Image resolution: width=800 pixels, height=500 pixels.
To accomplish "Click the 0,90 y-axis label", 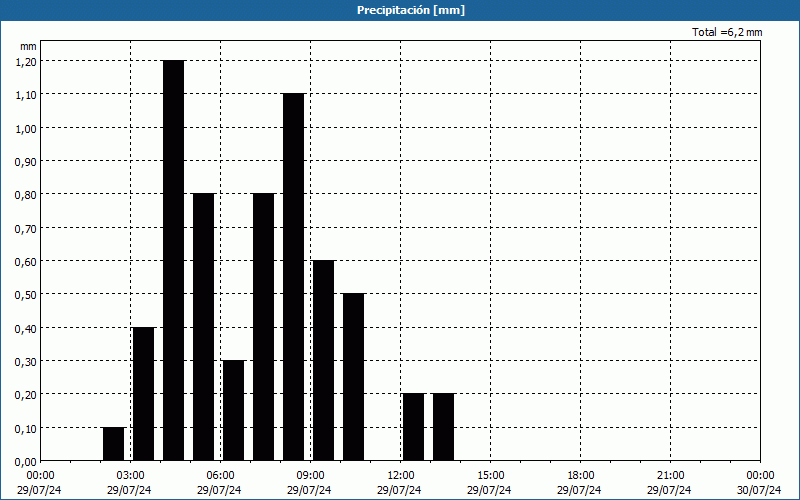I will (x=26, y=161).
